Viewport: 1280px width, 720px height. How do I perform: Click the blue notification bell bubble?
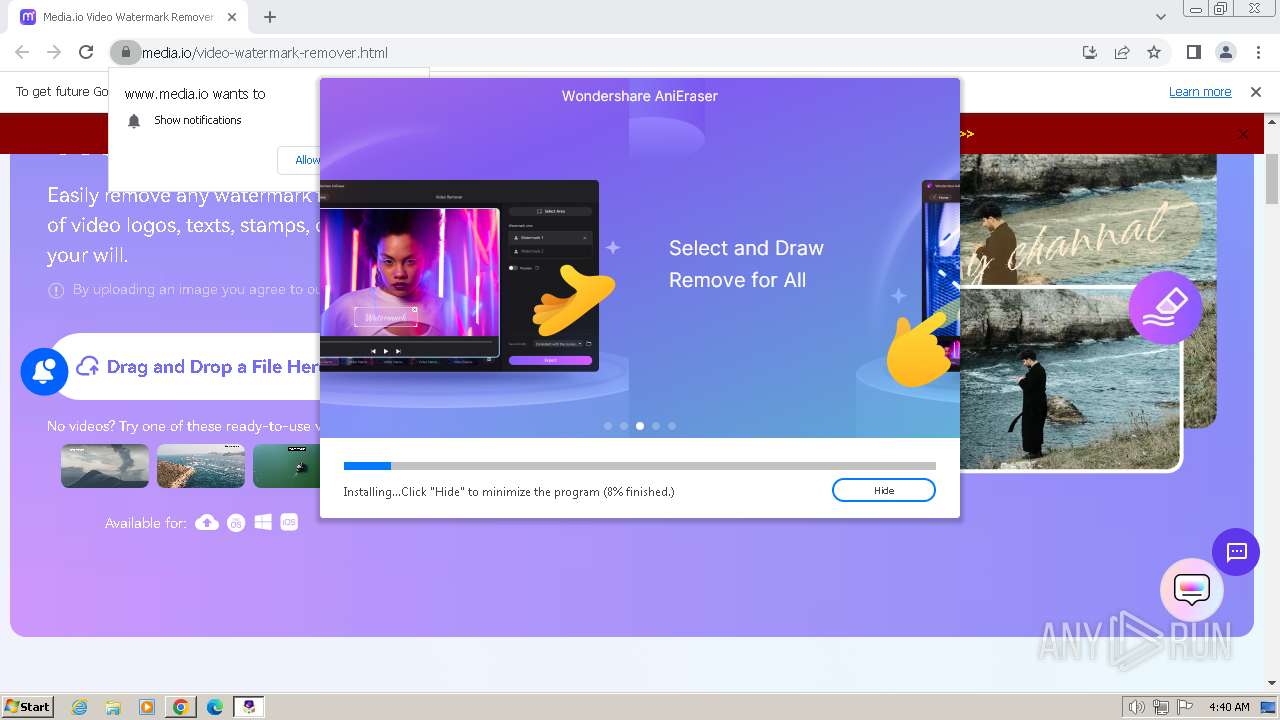coord(44,371)
